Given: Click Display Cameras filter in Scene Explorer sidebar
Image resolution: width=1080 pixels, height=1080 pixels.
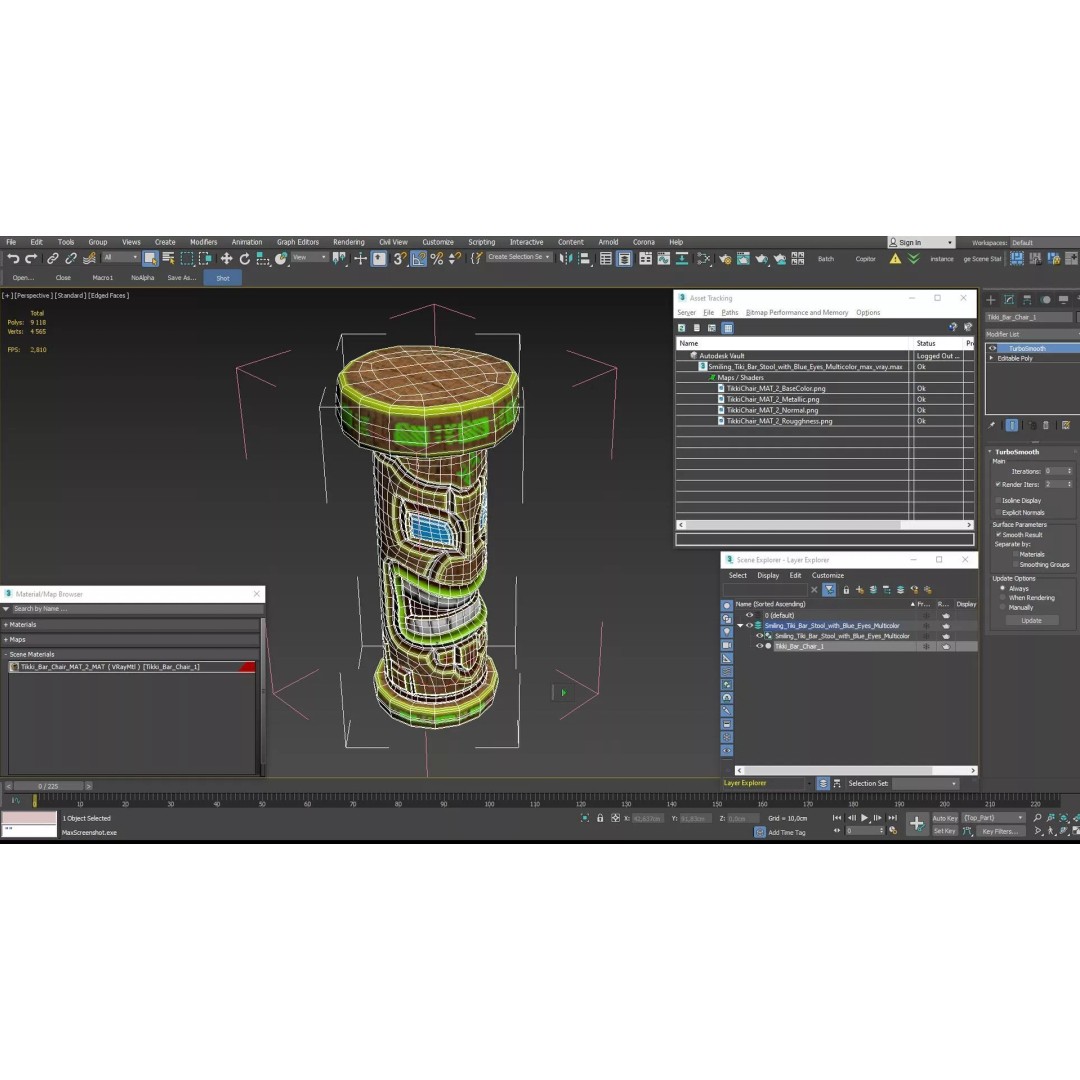Looking at the screenshot, I should pos(727,645).
